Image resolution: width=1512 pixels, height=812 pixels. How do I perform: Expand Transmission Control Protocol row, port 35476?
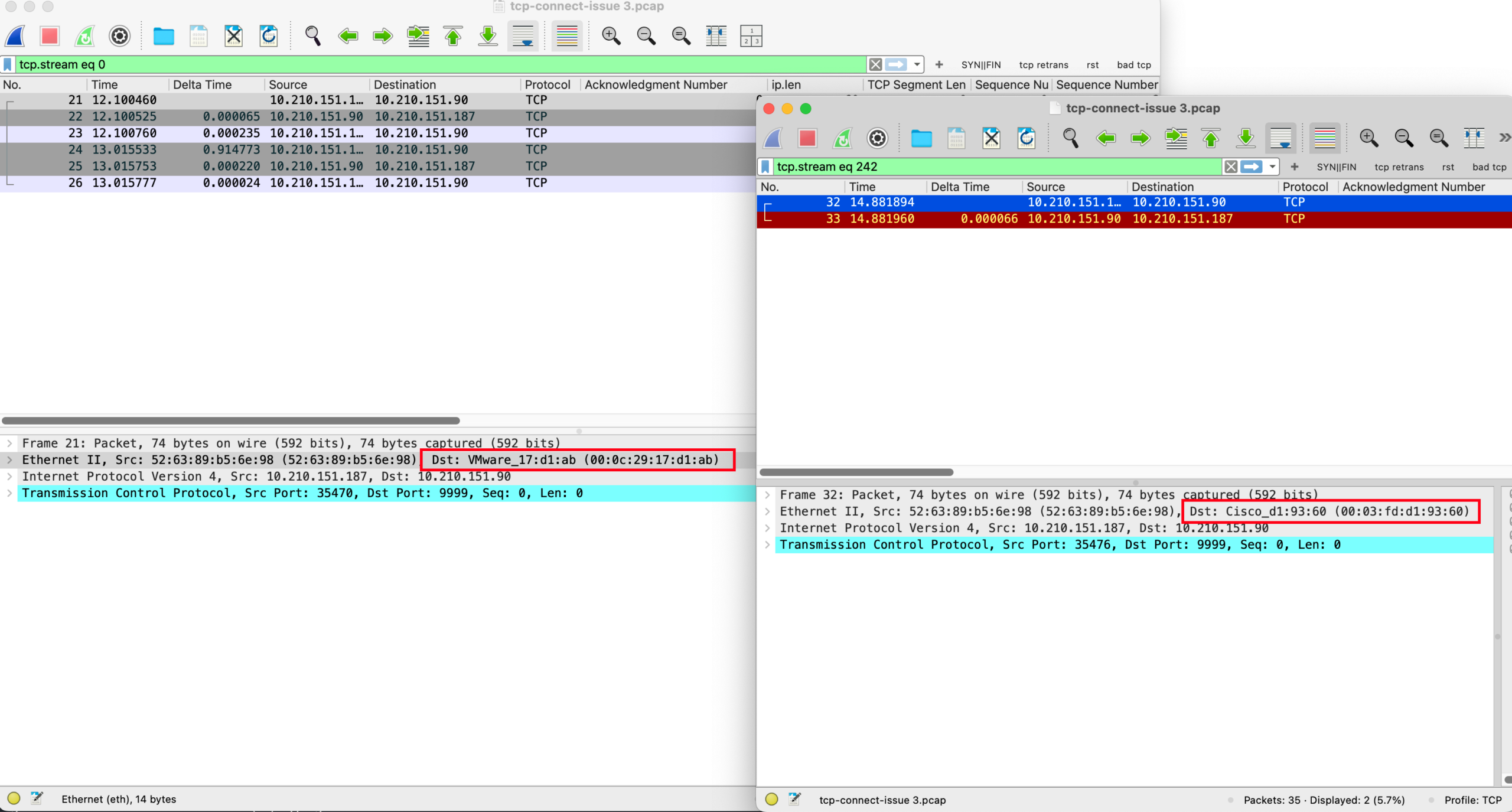[767, 544]
